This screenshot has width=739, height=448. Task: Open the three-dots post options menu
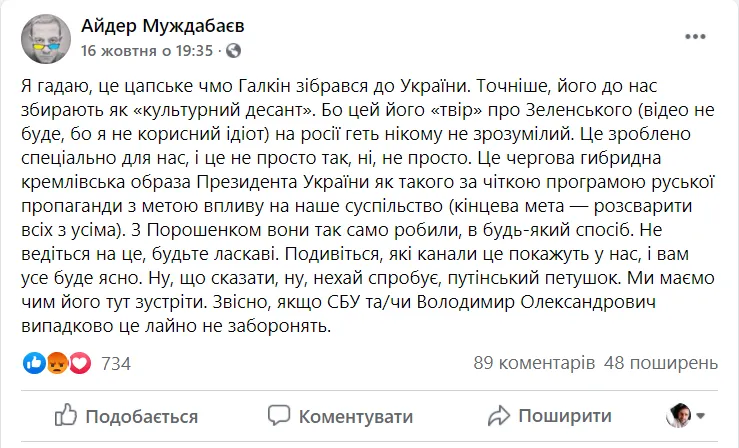click(x=696, y=38)
